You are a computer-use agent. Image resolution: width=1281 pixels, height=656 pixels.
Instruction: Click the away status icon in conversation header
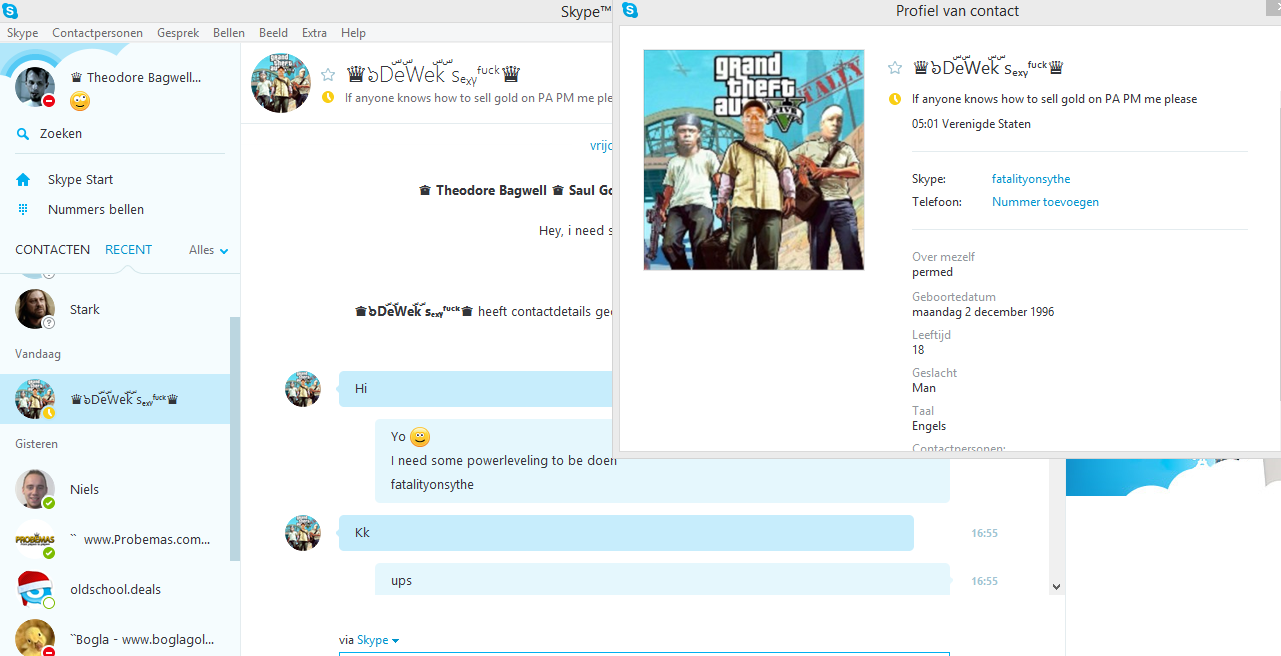pyautogui.click(x=328, y=98)
